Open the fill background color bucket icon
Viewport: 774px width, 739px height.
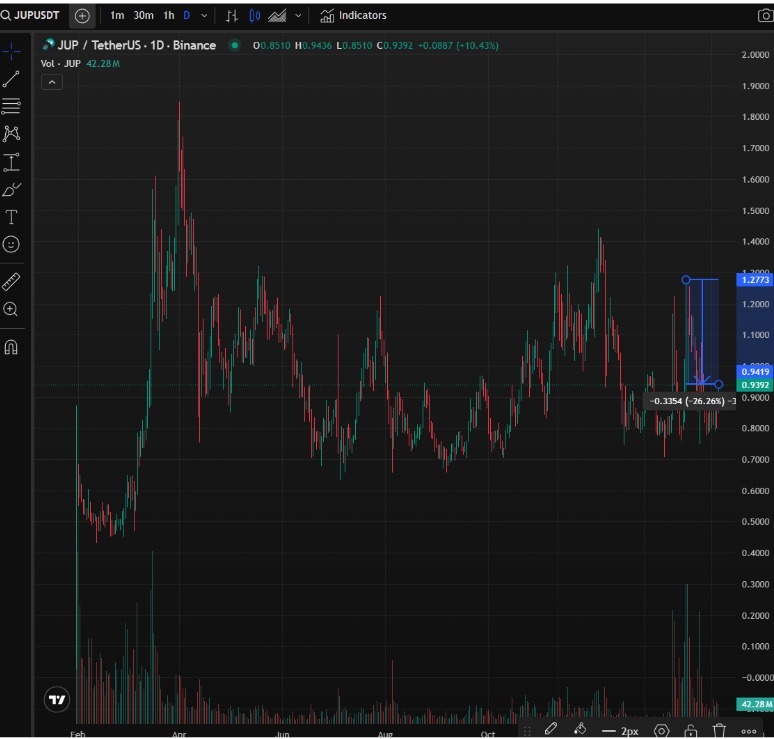(x=580, y=729)
